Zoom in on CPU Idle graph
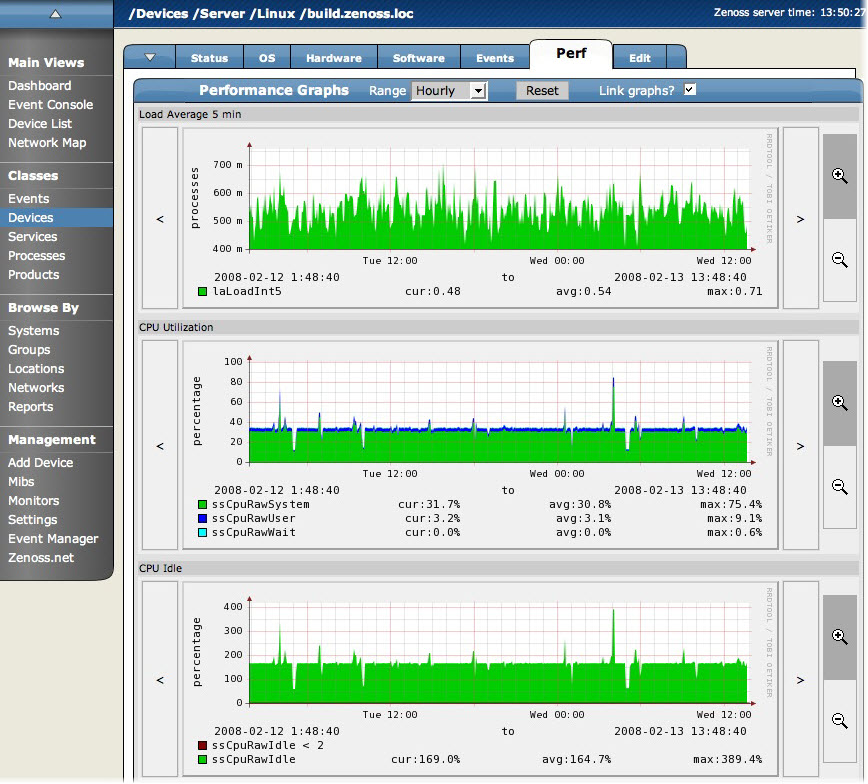The height and width of the screenshot is (784, 868). tap(840, 636)
